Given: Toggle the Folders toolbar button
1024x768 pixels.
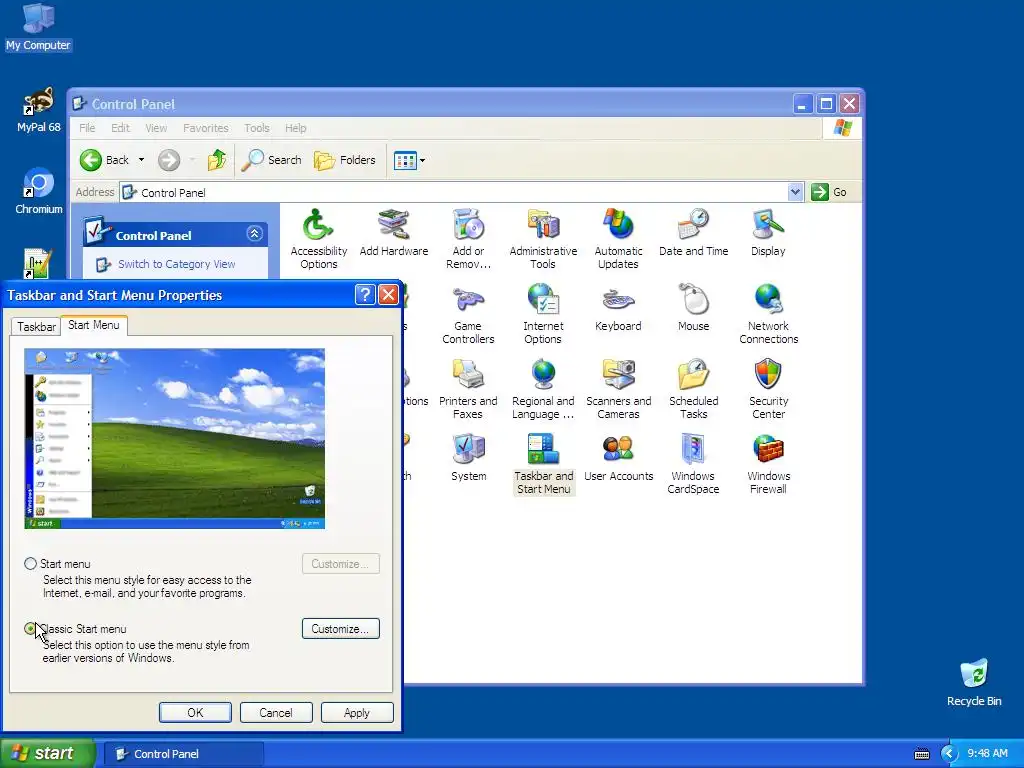Looking at the screenshot, I should coord(345,160).
